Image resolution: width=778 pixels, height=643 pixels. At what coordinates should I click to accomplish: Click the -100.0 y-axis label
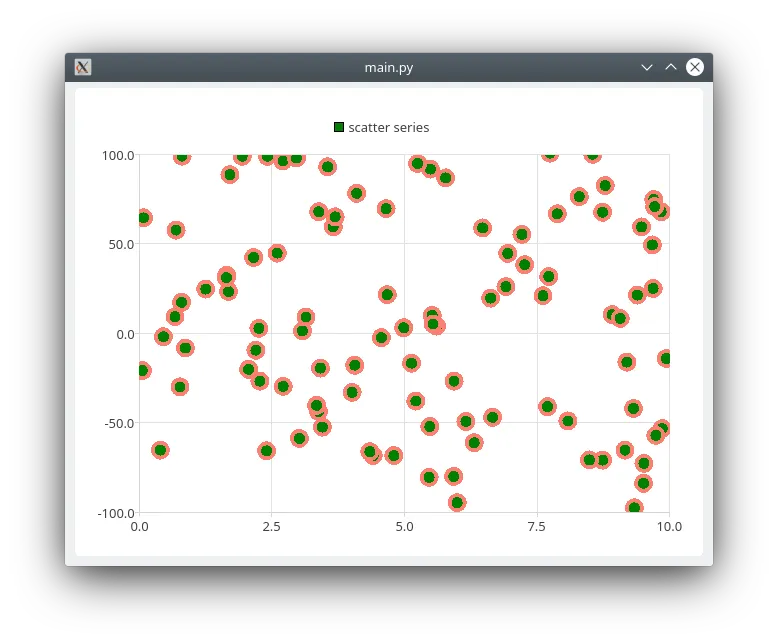pyautogui.click(x=116, y=513)
